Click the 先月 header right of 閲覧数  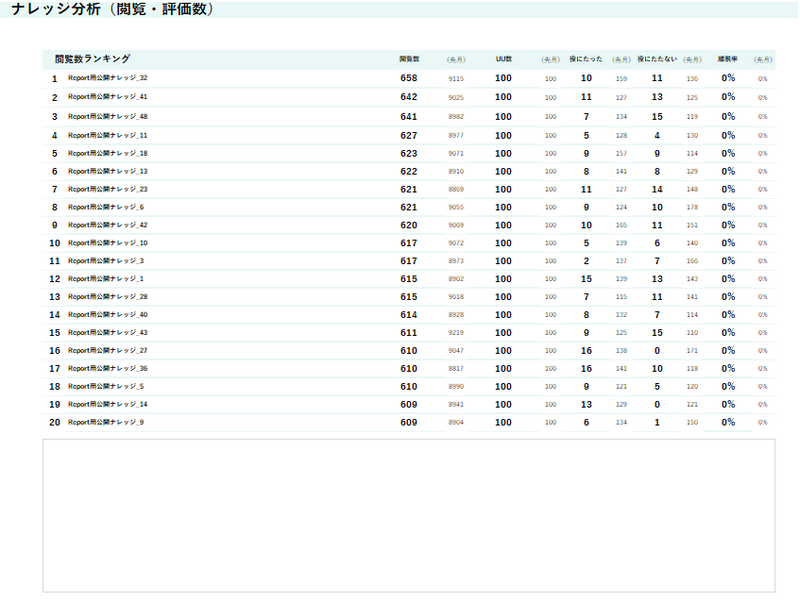coord(456,59)
